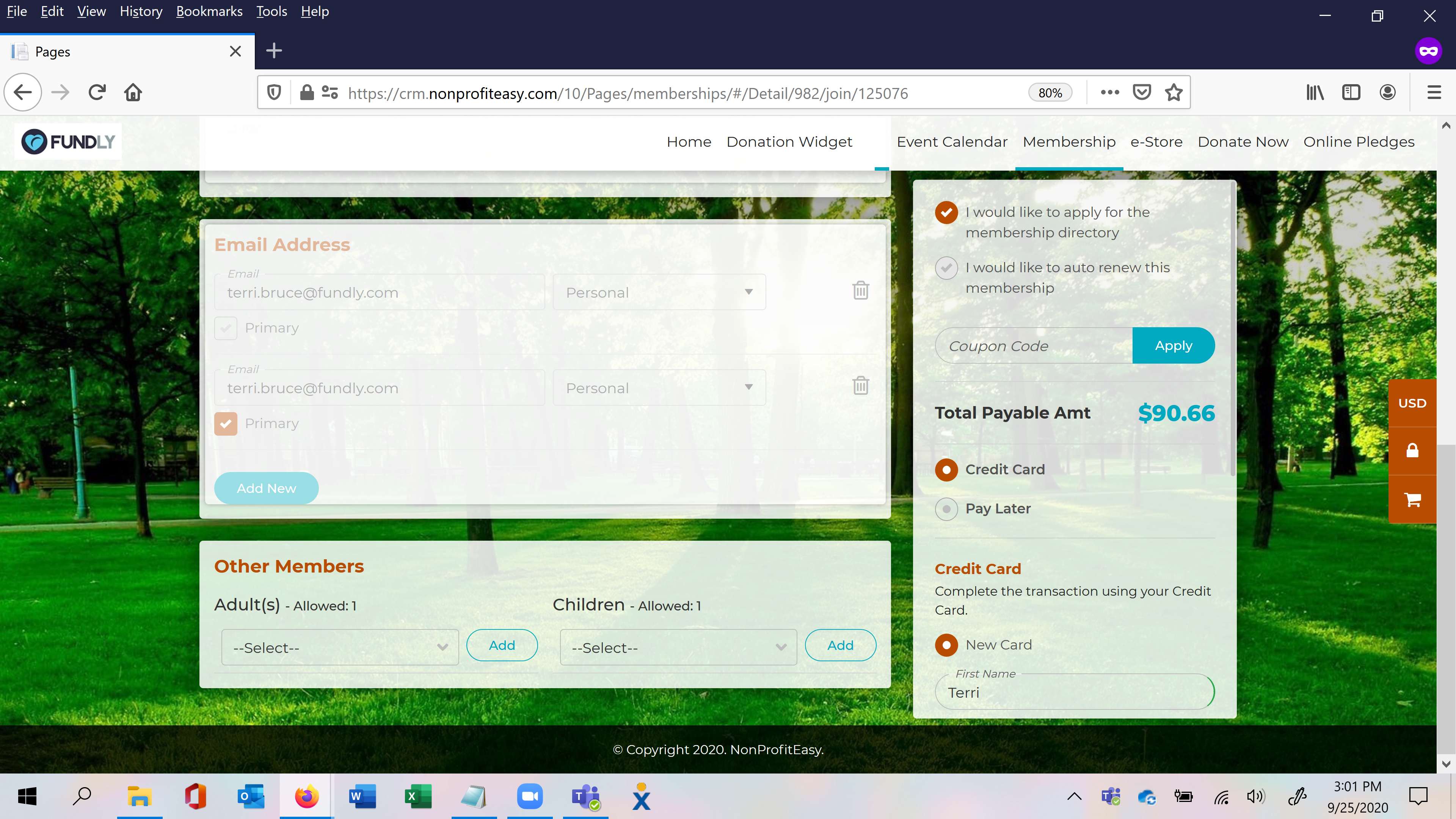This screenshot has width=1456, height=819.
Task: Toggle Primary checkbox for second email
Action: tap(226, 424)
